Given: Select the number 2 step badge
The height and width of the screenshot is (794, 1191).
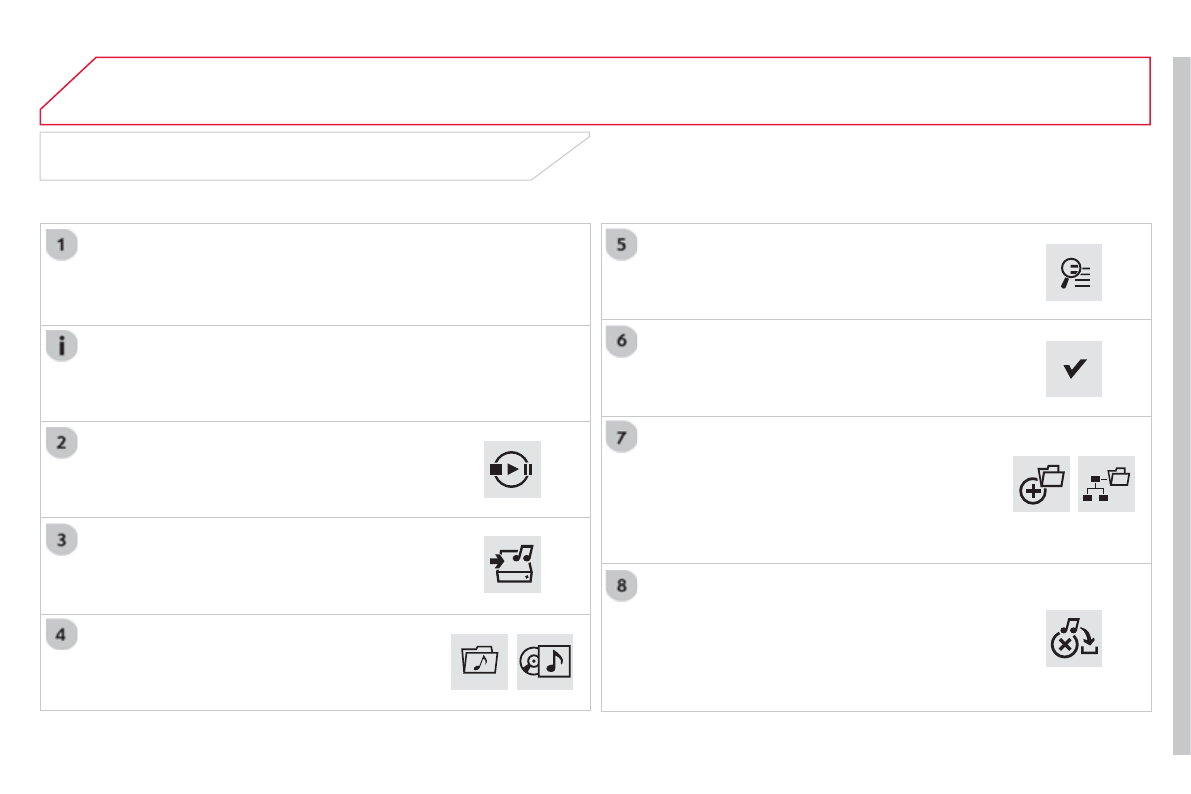Looking at the screenshot, I should click(62, 443).
